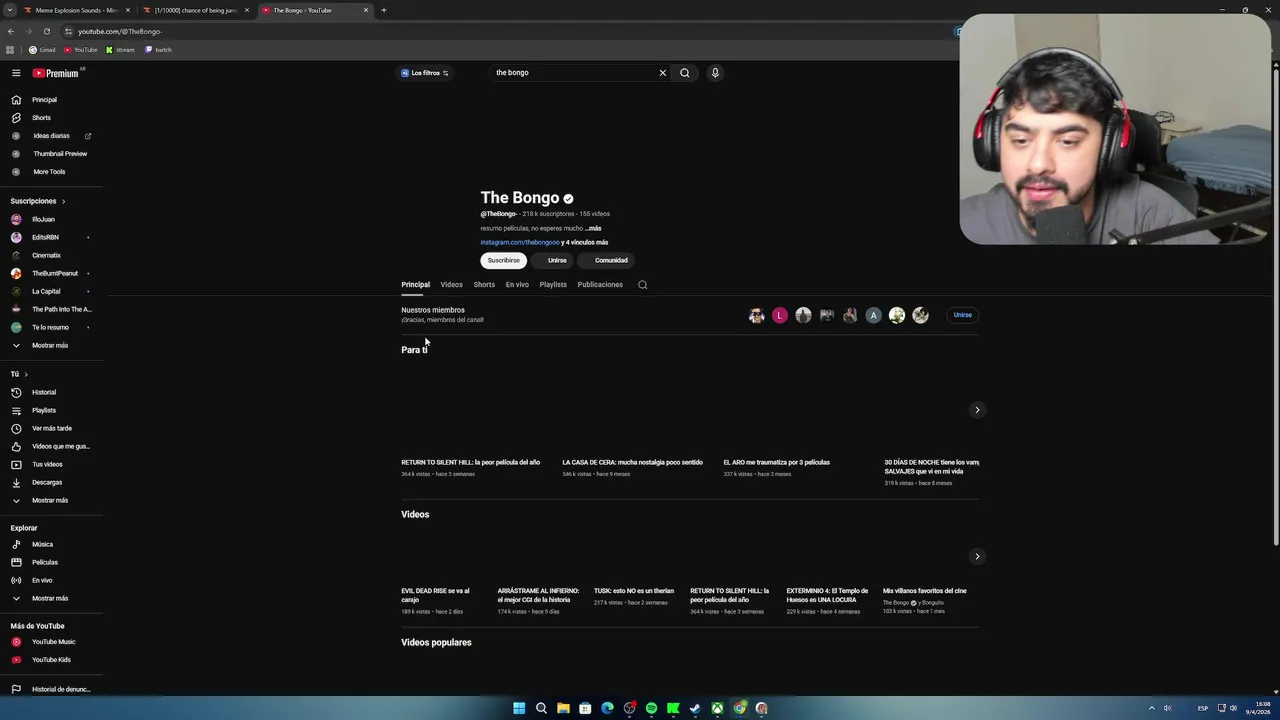This screenshot has height=720, width=1280.
Task: Show next videos in Videos row
Action: click(977, 557)
